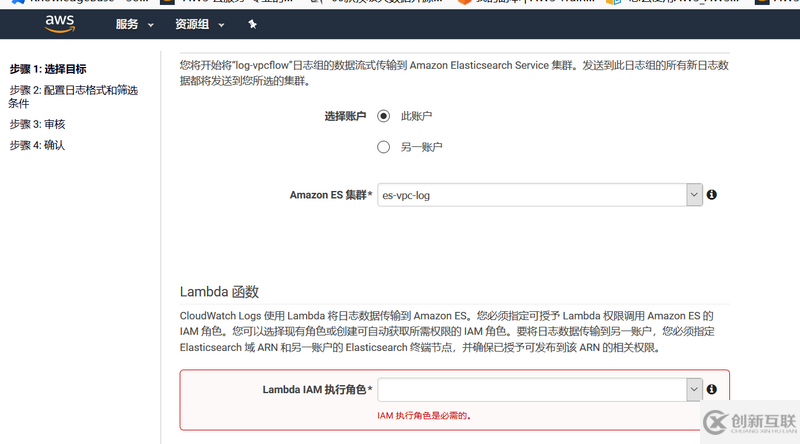The height and width of the screenshot is (444, 800).
Task: Click the es-vpc-log value text
Action: tap(406, 195)
